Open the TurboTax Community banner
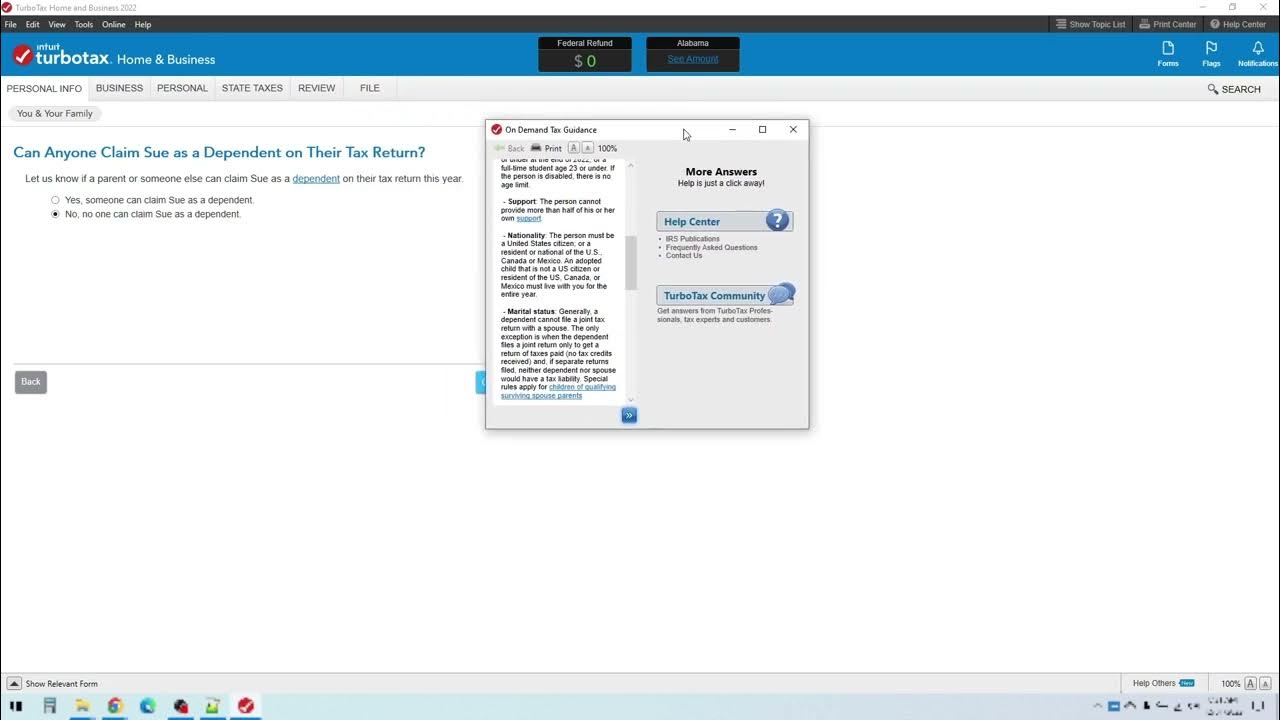The image size is (1280, 720). [725, 295]
